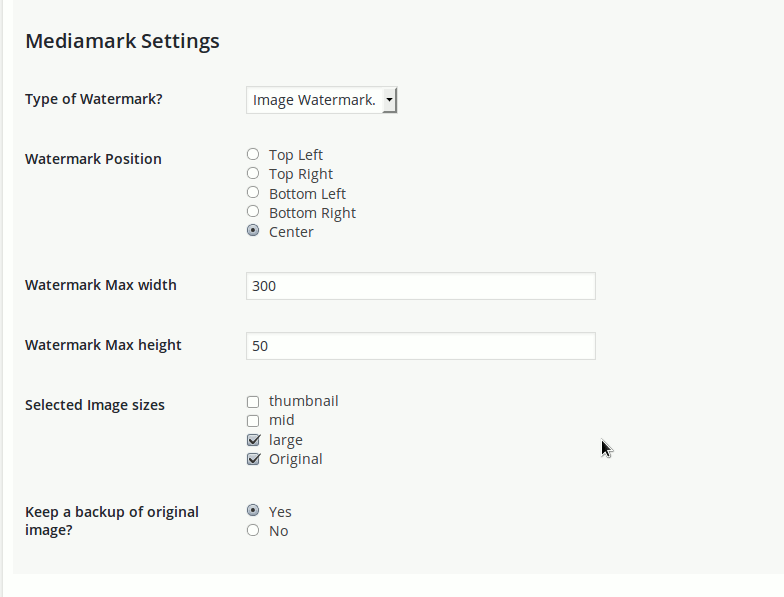Click the Watermark Position label text
Image resolution: width=784 pixels, height=597 pixels.
pyautogui.click(x=94, y=159)
